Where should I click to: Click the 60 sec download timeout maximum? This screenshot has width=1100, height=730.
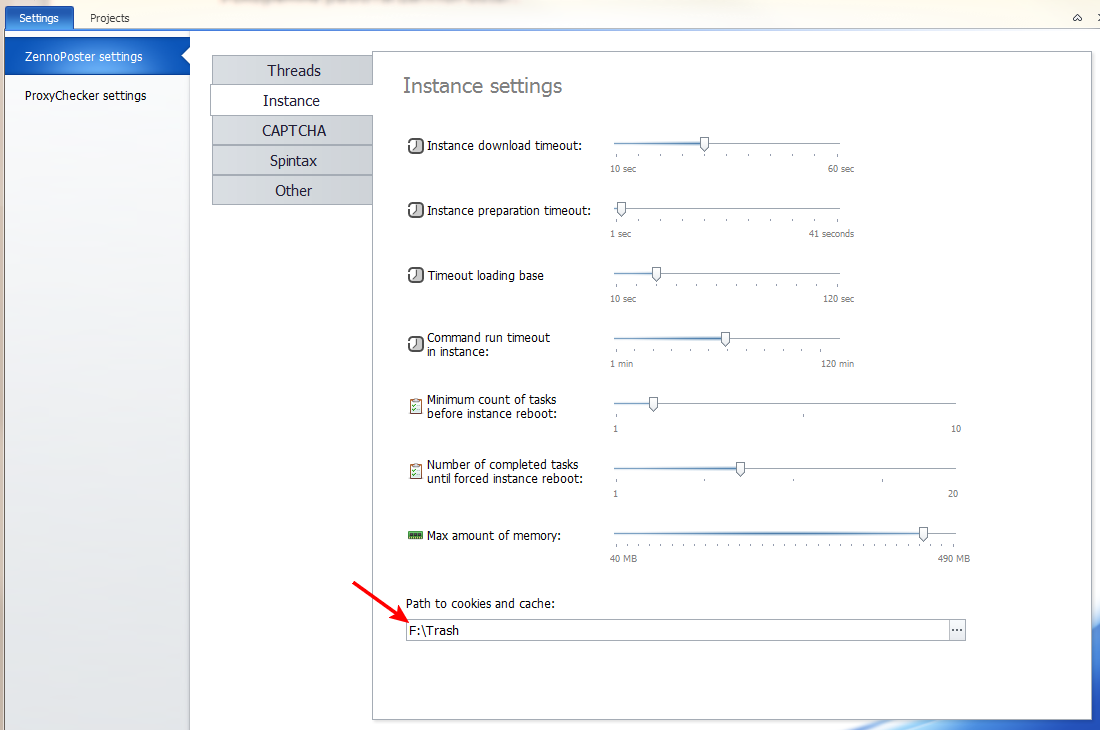(840, 169)
